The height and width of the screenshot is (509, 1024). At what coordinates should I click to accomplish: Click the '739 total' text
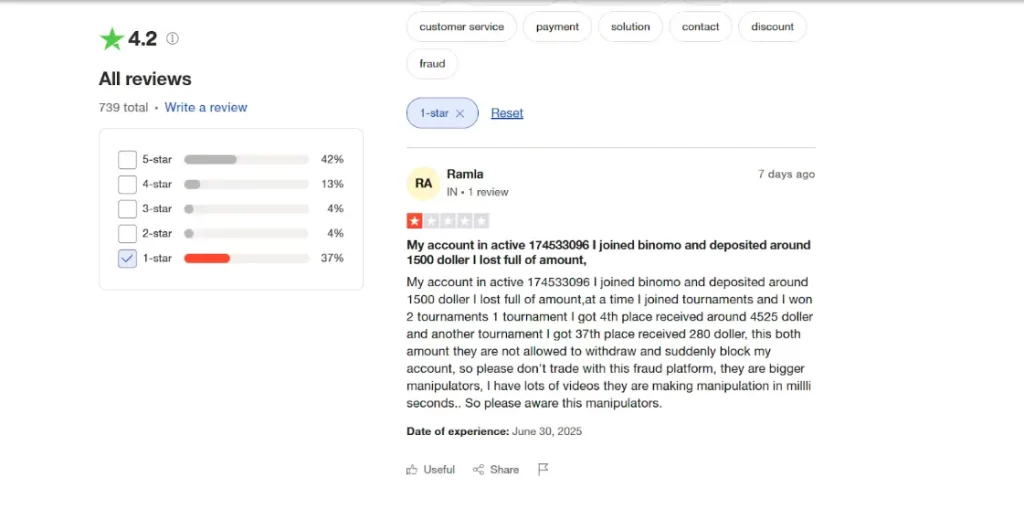click(123, 107)
